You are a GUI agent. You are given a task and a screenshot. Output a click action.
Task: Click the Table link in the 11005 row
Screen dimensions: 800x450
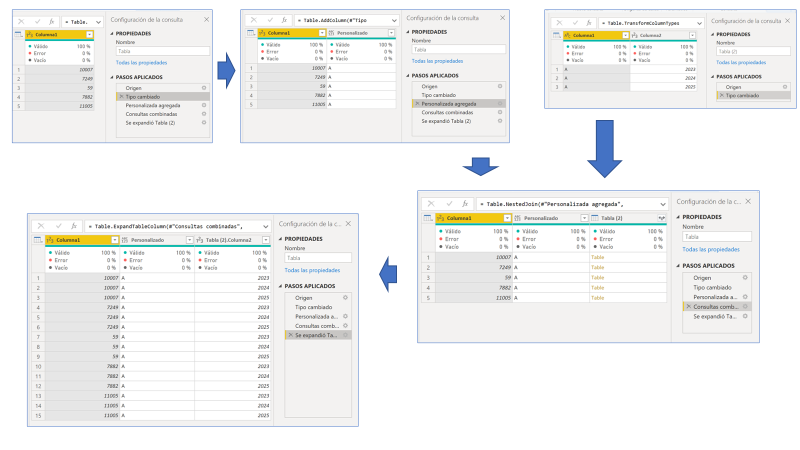[597, 297]
